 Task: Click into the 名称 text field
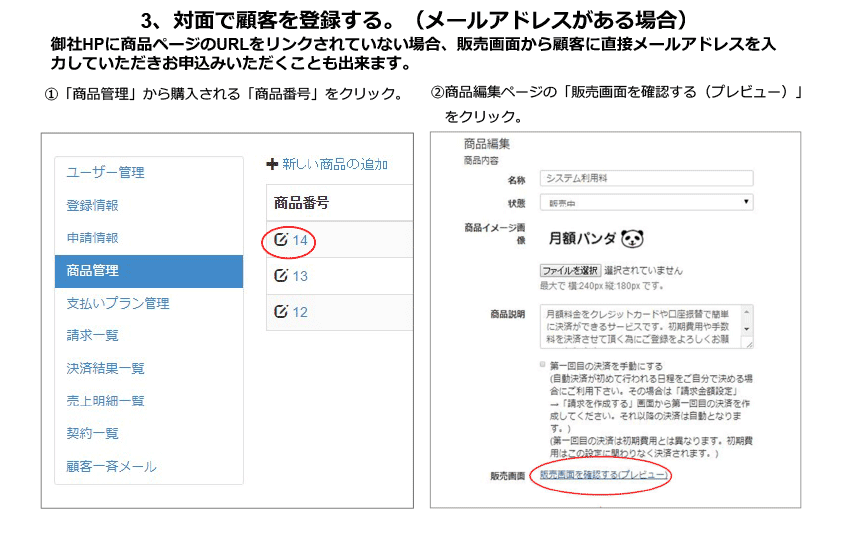pos(646,178)
